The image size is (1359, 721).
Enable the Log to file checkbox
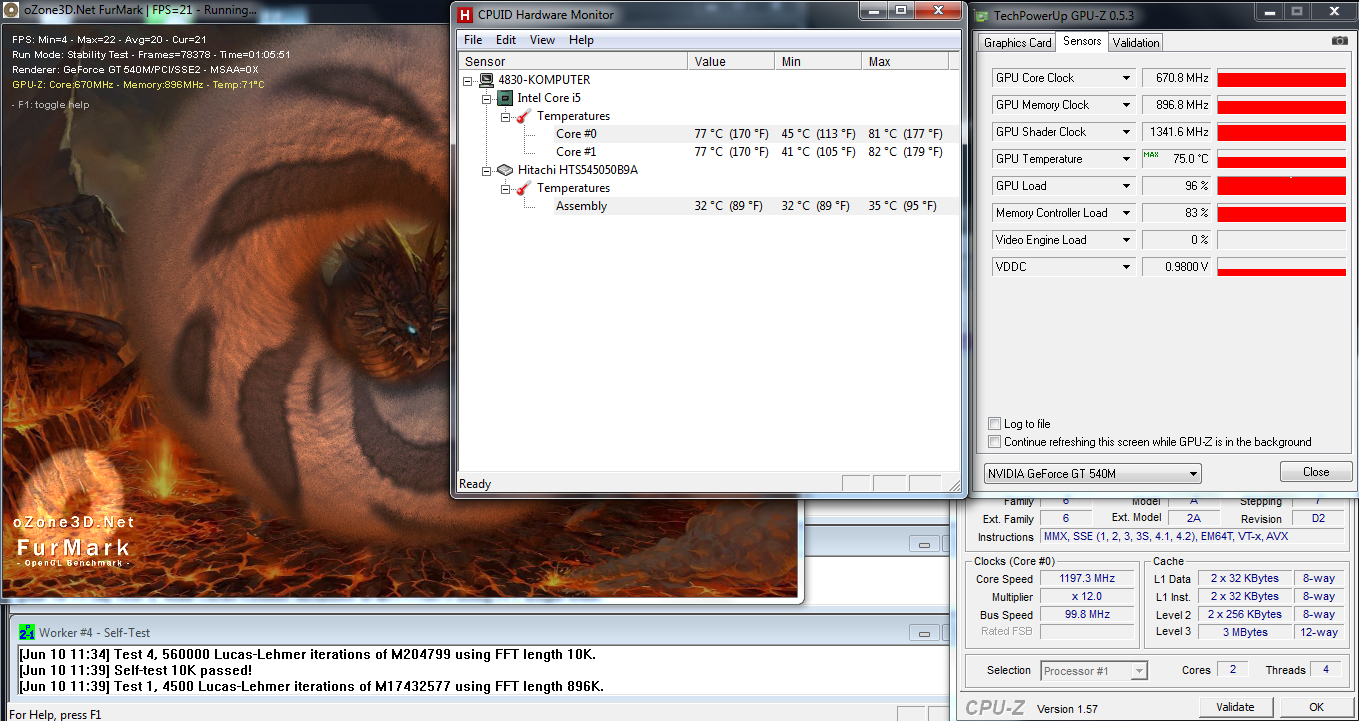click(994, 424)
